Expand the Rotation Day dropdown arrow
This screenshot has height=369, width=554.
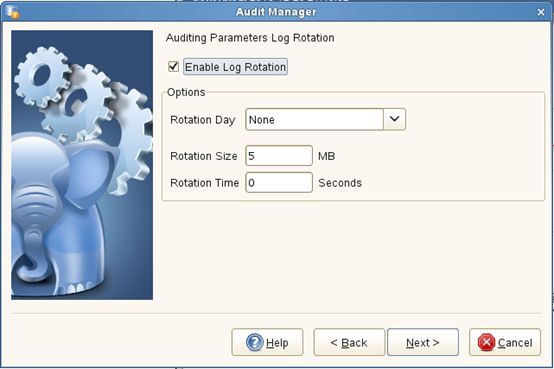[x=394, y=119]
